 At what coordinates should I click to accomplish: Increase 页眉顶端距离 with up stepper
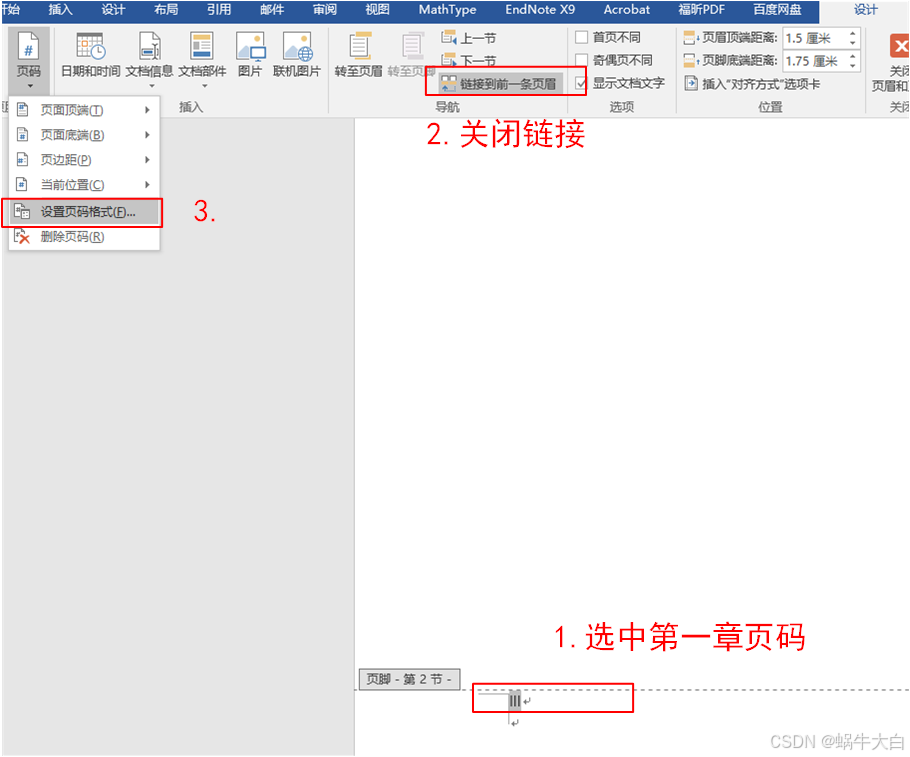click(x=853, y=34)
